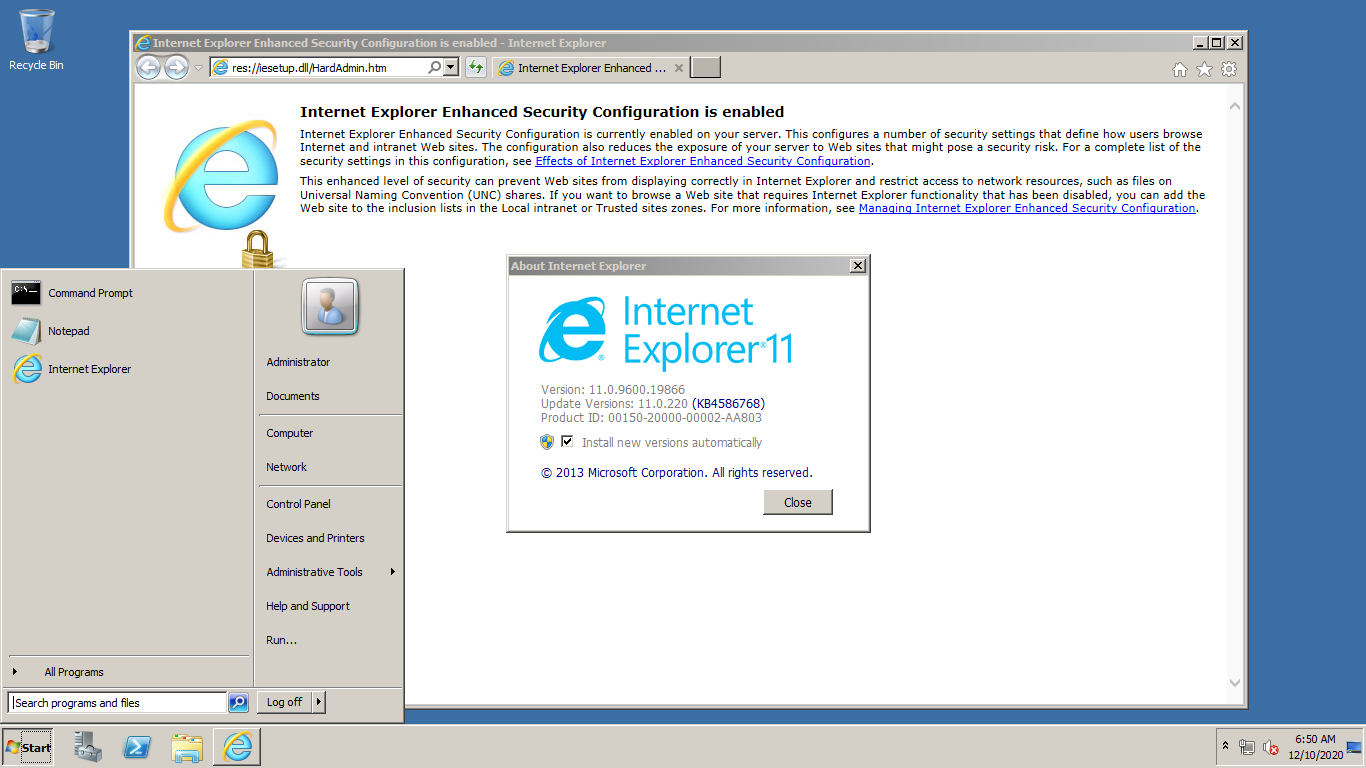Open Command Prompt from Start menu
This screenshot has width=1366, height=768.
tap(128, 293)
